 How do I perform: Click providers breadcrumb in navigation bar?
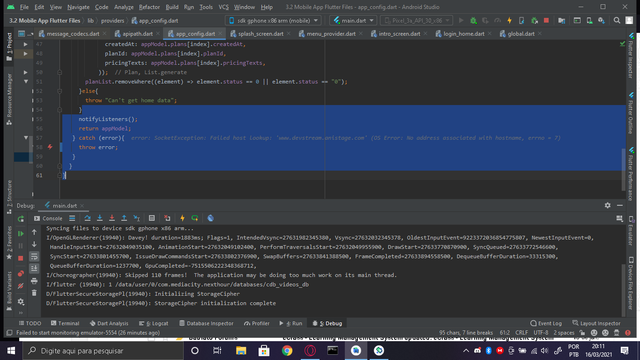(112, 20)
